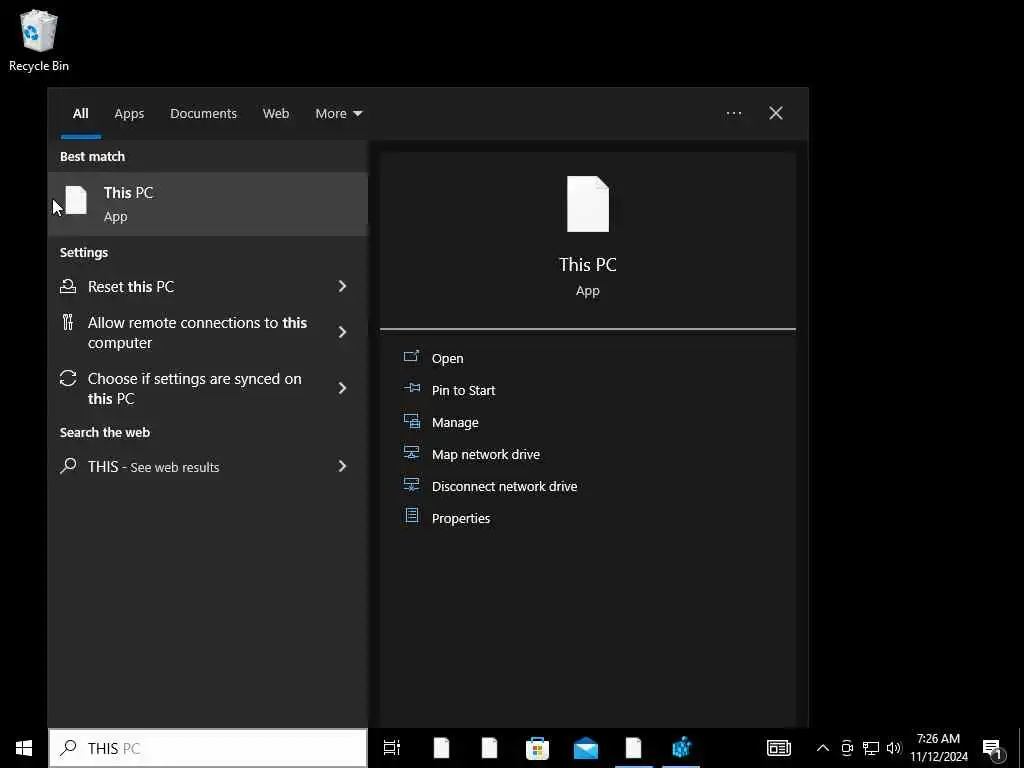Switch to the Web tab

(x=276, y=113)
